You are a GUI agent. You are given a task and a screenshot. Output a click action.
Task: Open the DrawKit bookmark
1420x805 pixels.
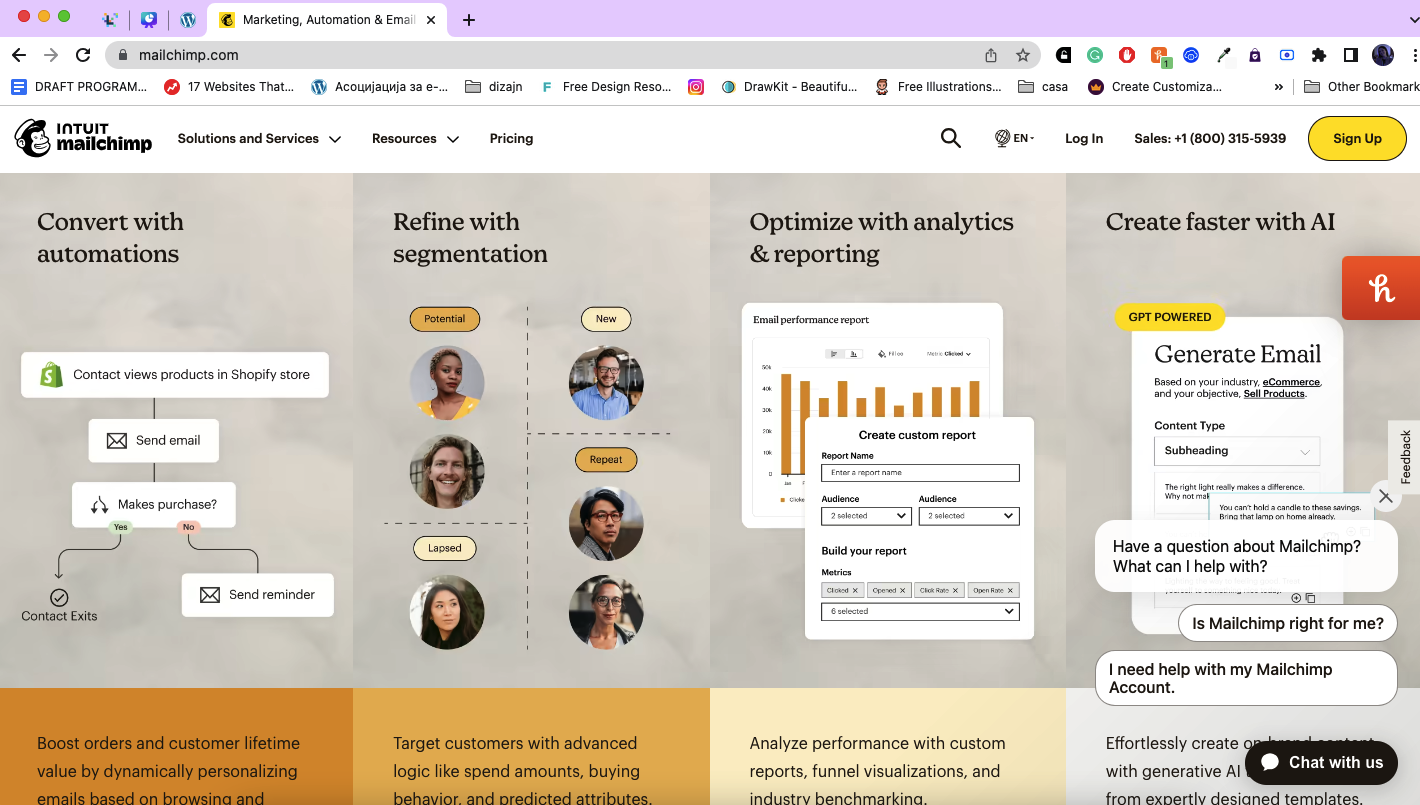[x=789, y=87]
